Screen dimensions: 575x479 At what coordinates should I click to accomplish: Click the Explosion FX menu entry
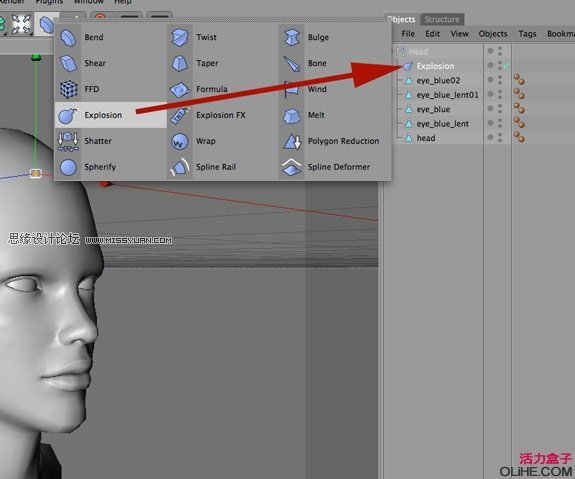click(x=220, y=115)
